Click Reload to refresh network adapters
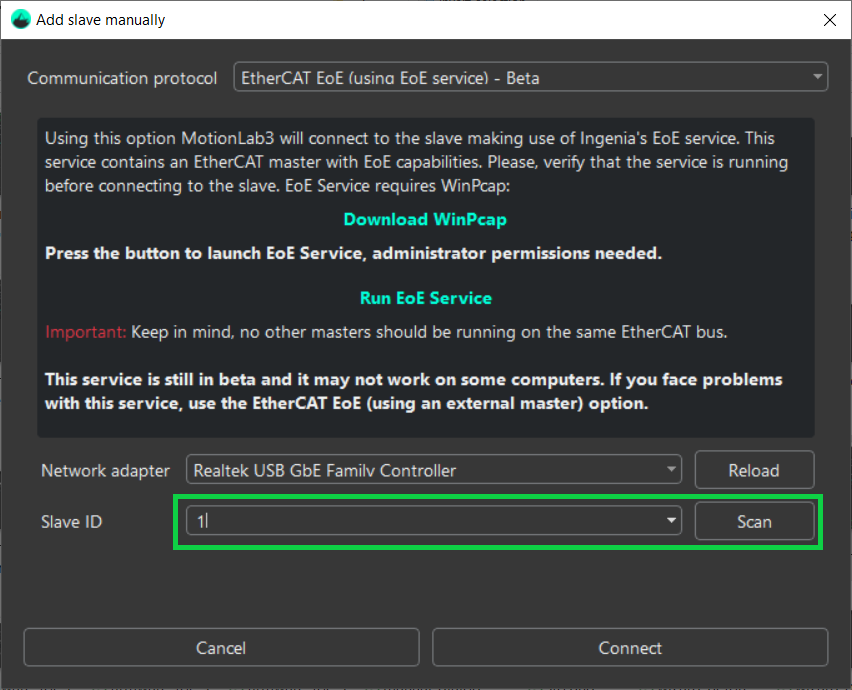The width and height of the screenshot is (852, 690). pyautogui.click(x=754, y=469)
